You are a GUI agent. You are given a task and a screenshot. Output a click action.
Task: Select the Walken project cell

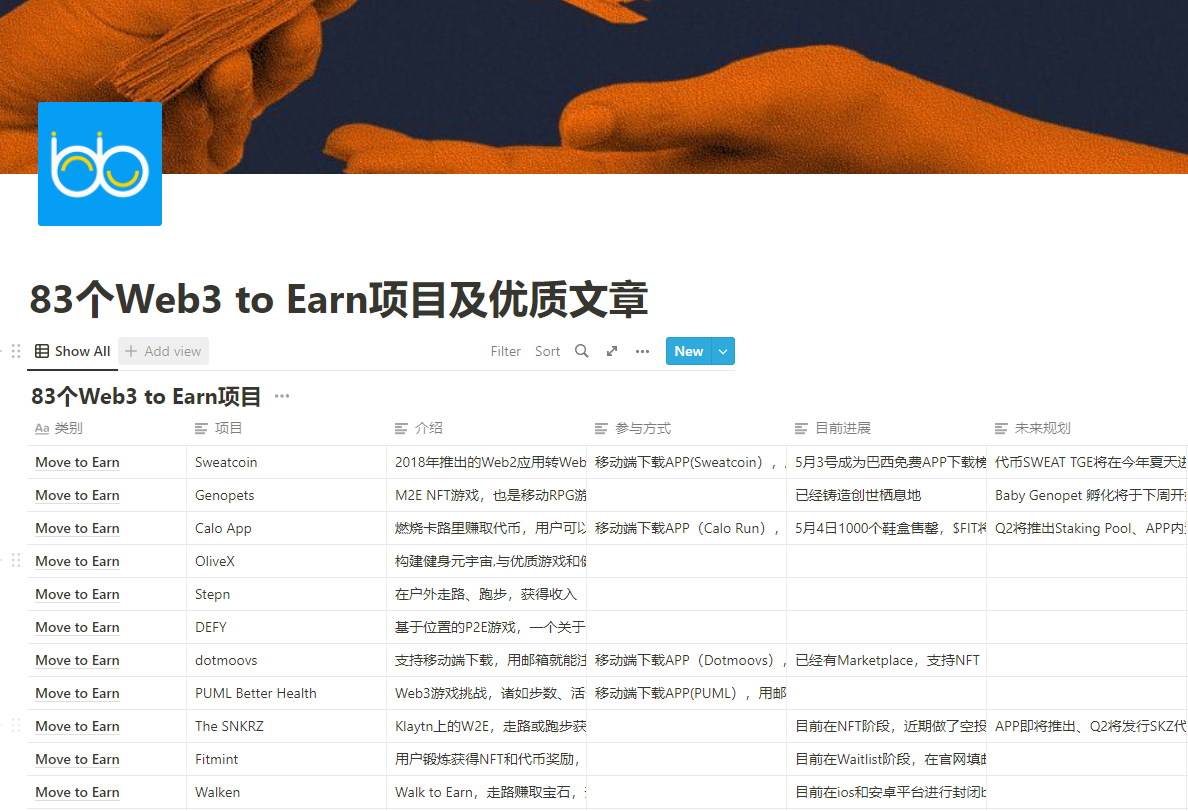pyautogui.click(x=286, y=792)
